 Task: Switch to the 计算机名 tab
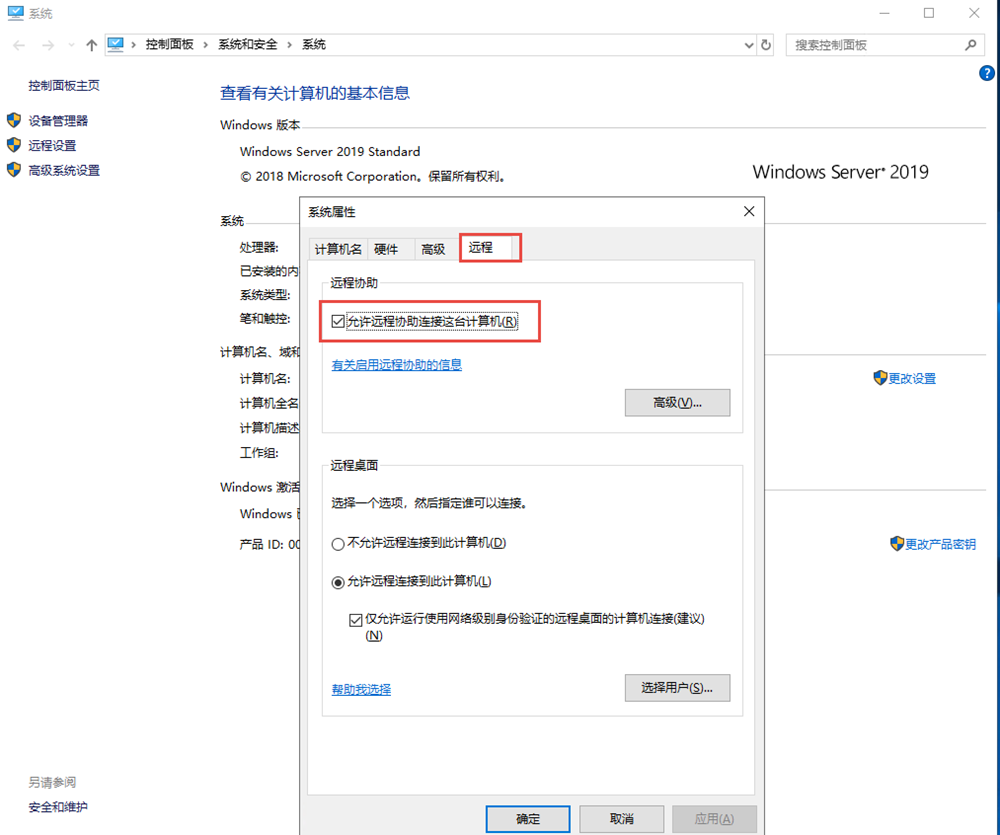click(338, 249)
